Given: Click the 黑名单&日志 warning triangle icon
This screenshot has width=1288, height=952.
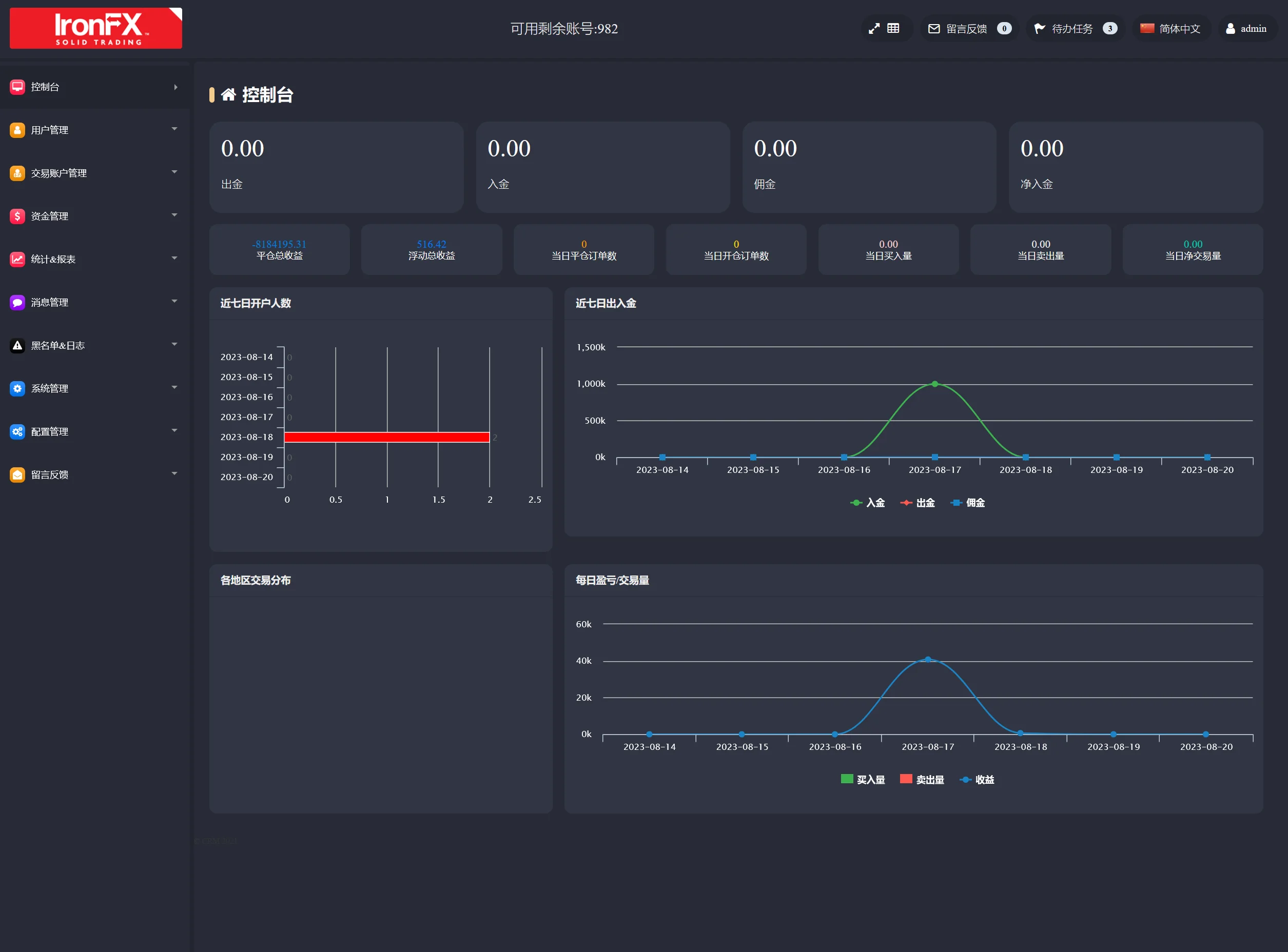Looking at the screenshot, I should (17, 346).
